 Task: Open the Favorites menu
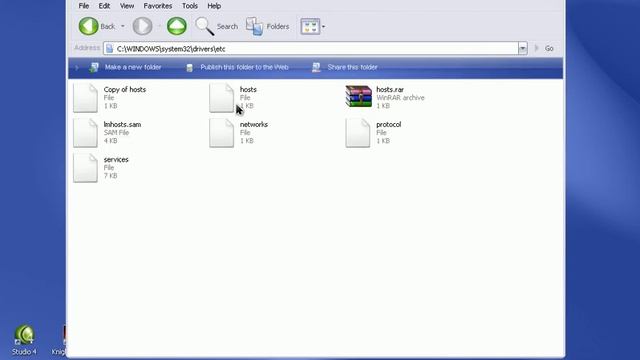click(x=158, y=6)
